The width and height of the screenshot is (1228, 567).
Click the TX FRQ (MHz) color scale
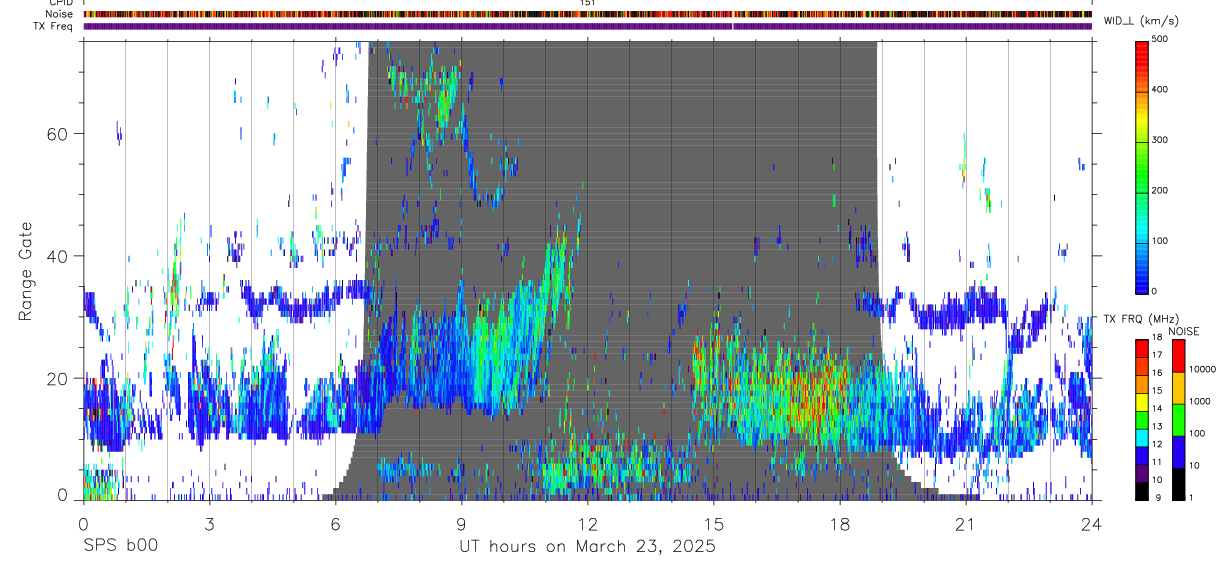1142,420
